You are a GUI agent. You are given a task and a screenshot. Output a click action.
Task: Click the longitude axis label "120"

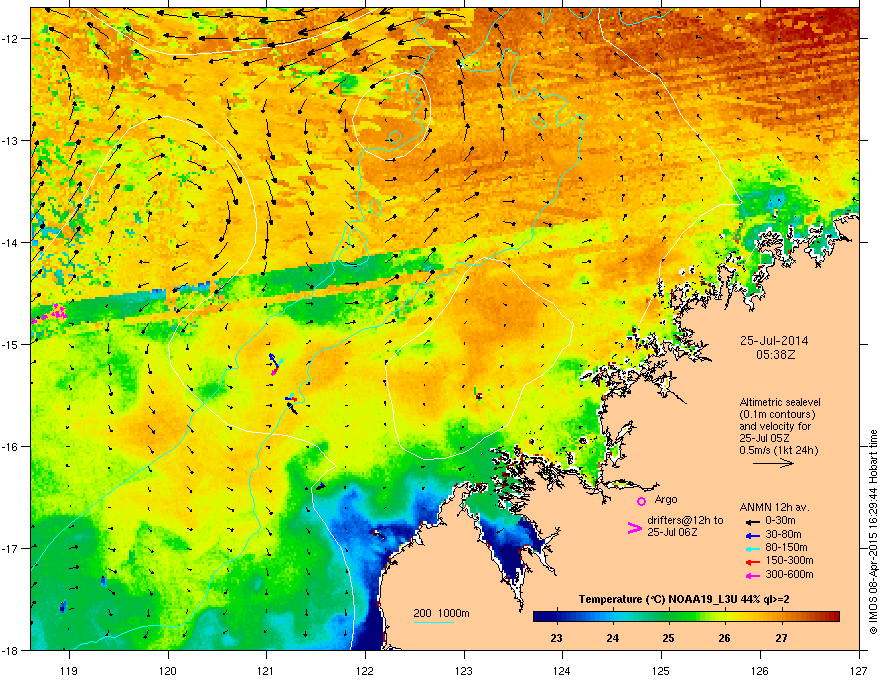[x=168, y=671]
